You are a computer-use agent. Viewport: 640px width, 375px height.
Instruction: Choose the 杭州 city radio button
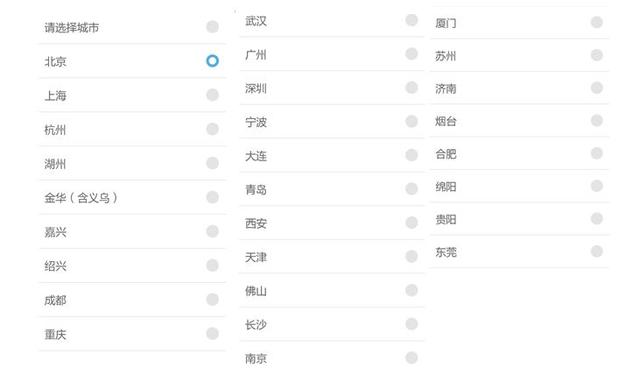[x=212, y=129]
